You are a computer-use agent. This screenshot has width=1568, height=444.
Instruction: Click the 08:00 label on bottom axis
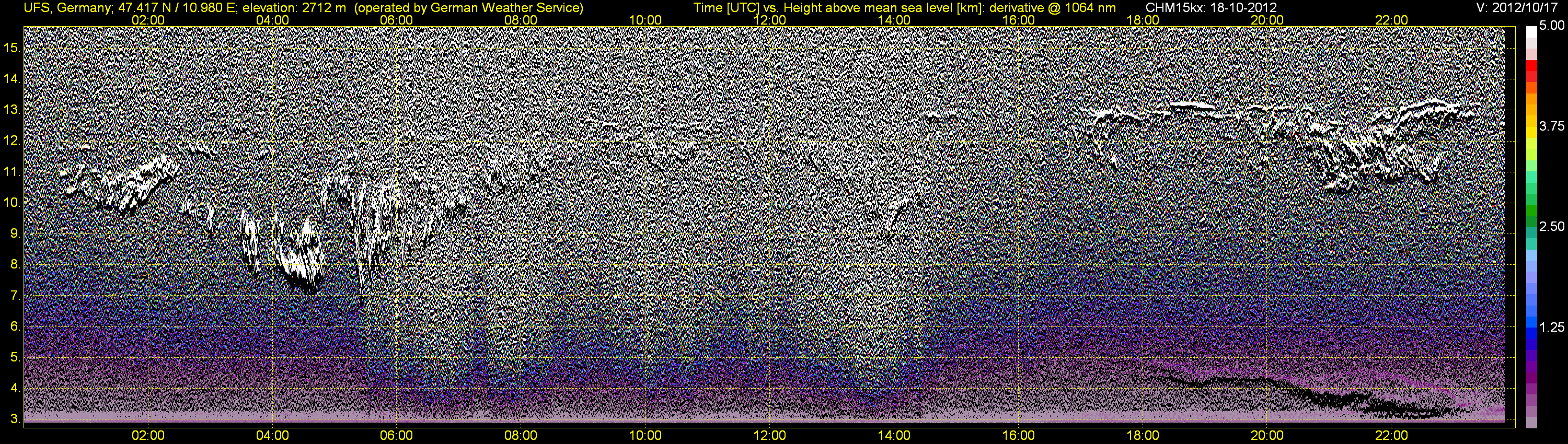521,436
